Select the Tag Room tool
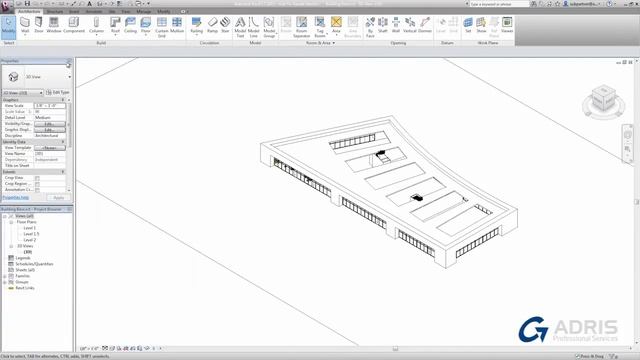Image resolution: width=640 pixels, height=360 pixels. point(320,27)
